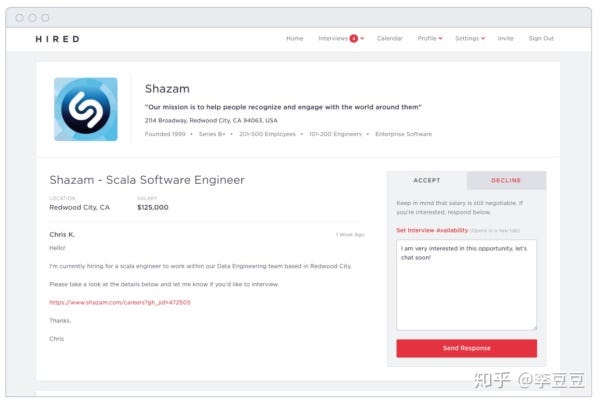Viewport: 600px width, 404px height.
Task: Click the Shazam company name heading
Action: click(167, 89)
